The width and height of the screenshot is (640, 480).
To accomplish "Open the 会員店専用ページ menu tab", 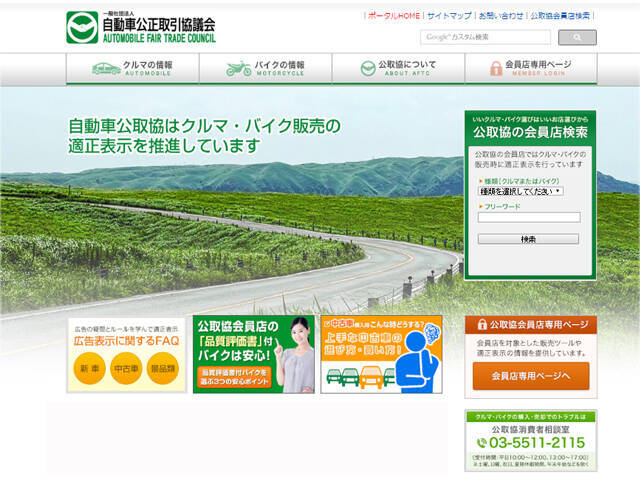I will click(531, 69).
